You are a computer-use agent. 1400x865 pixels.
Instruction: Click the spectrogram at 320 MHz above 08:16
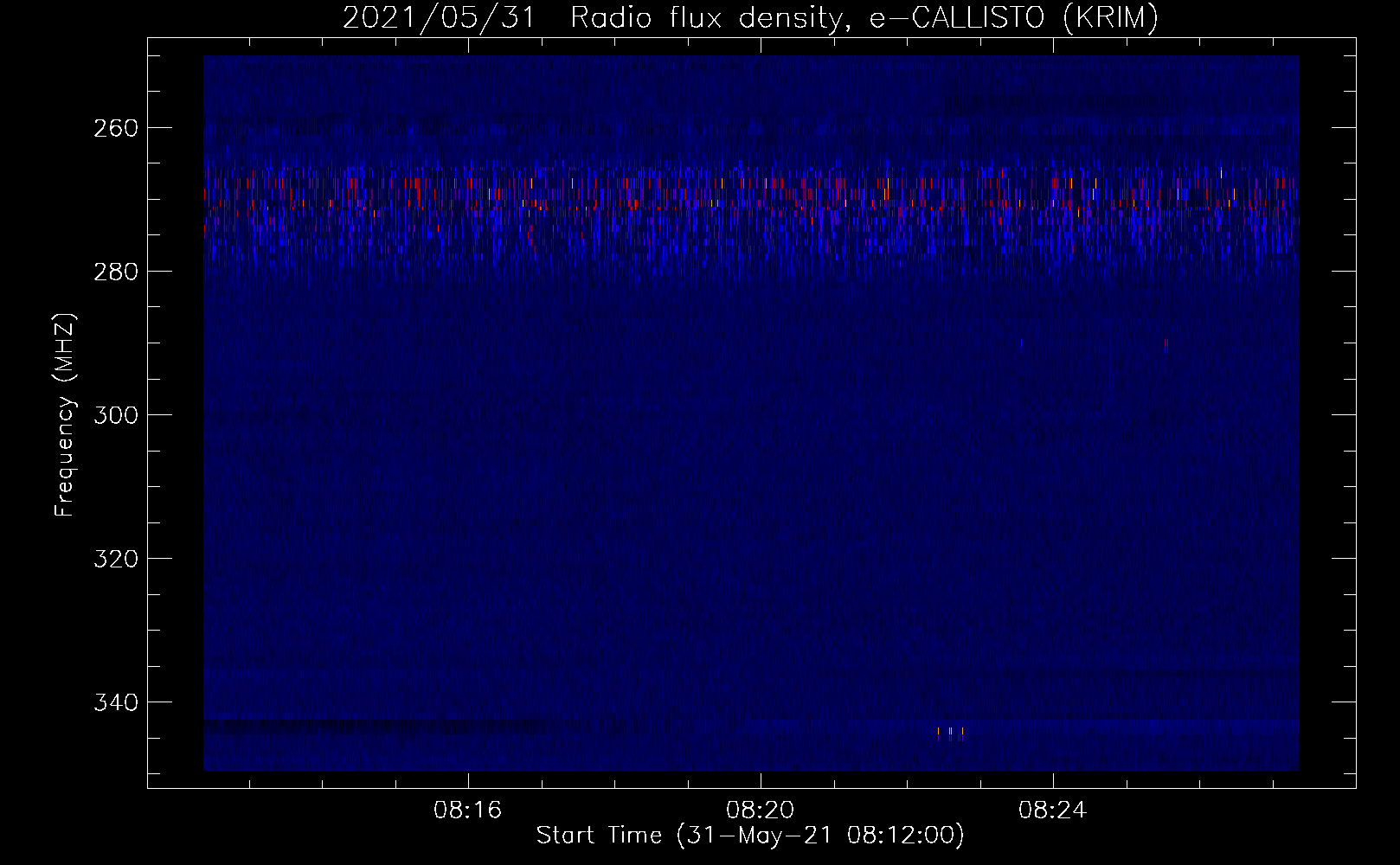[x=468, y=559]
